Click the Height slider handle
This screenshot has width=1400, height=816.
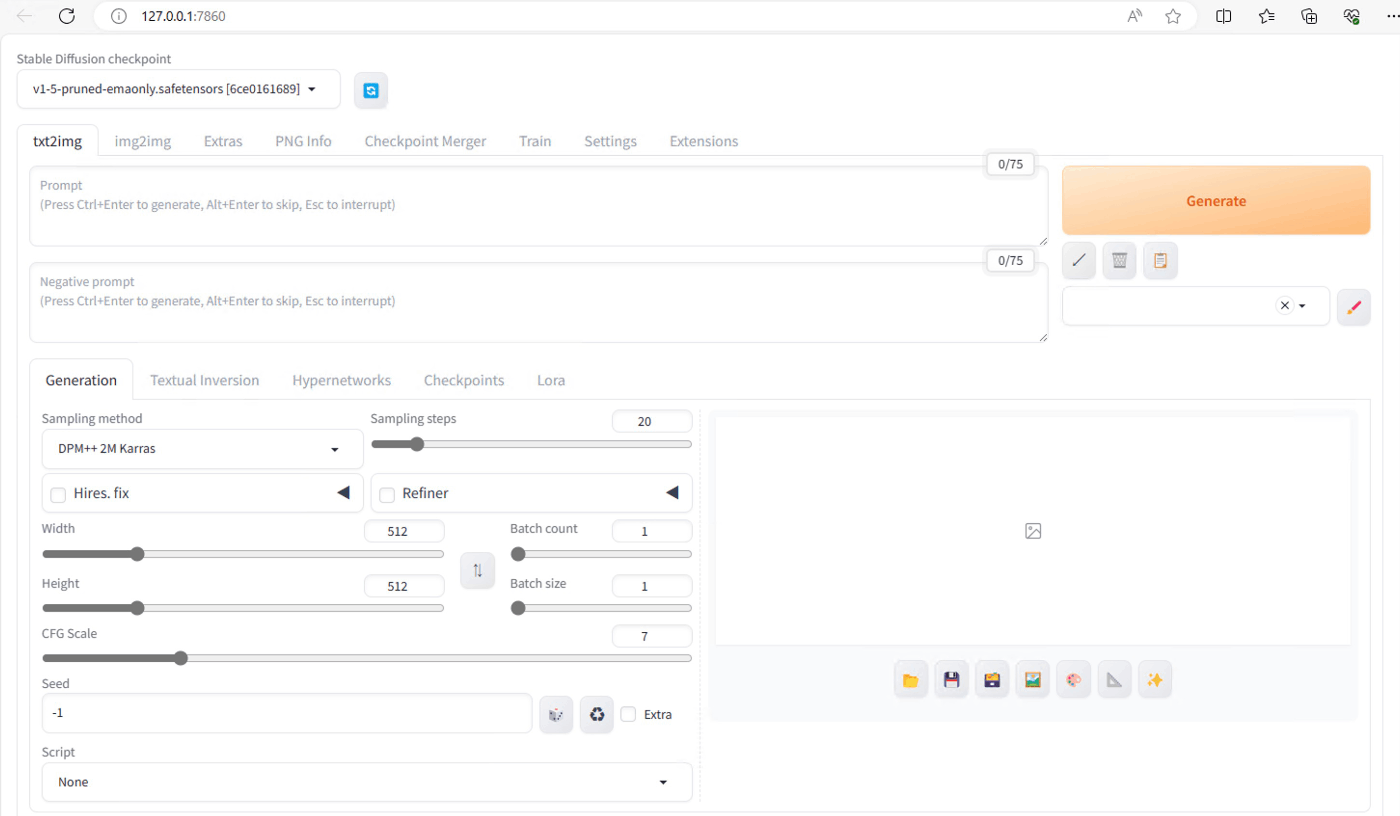coord(138,608)
